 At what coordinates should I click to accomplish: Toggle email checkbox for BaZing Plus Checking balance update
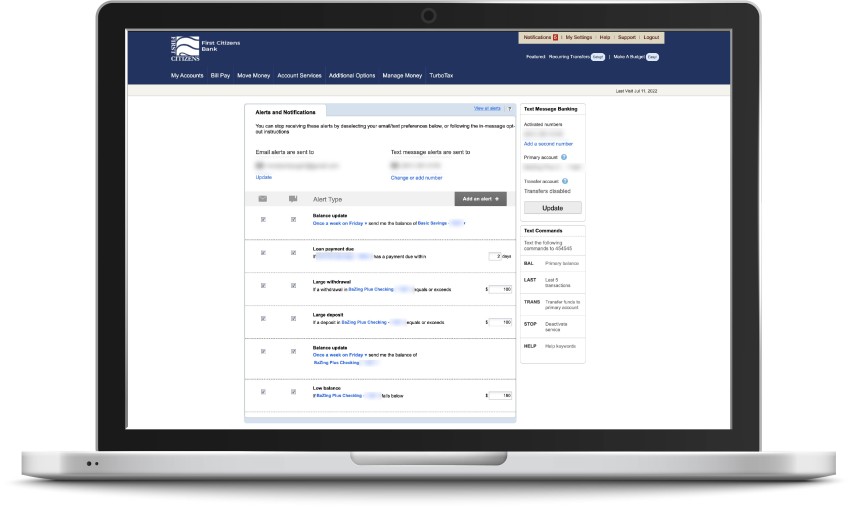pyautogui.click(x=263, y=351)
